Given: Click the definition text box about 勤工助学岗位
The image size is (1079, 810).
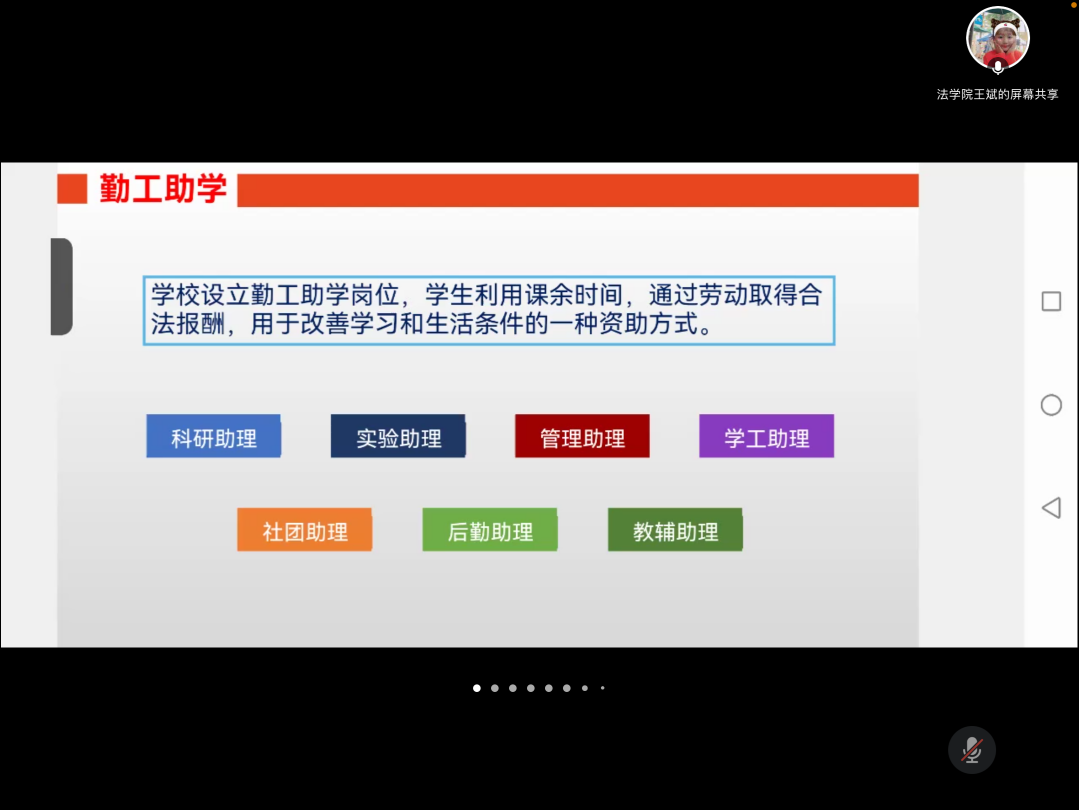Looking at the screenshot, I should pyautogui.click(x=489, y=310).
